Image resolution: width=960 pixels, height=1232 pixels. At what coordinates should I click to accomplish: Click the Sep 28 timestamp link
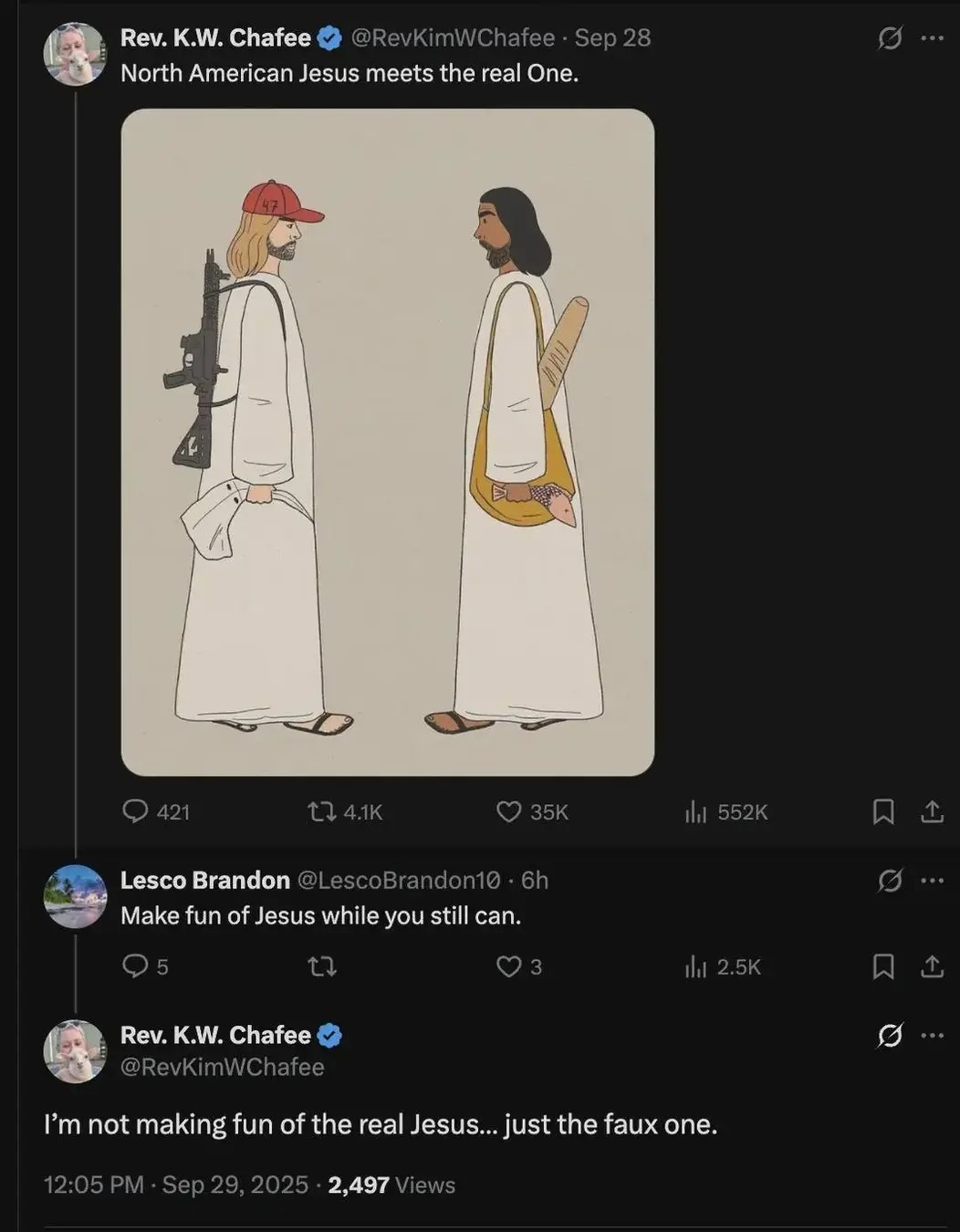click(x=611, y=38)
